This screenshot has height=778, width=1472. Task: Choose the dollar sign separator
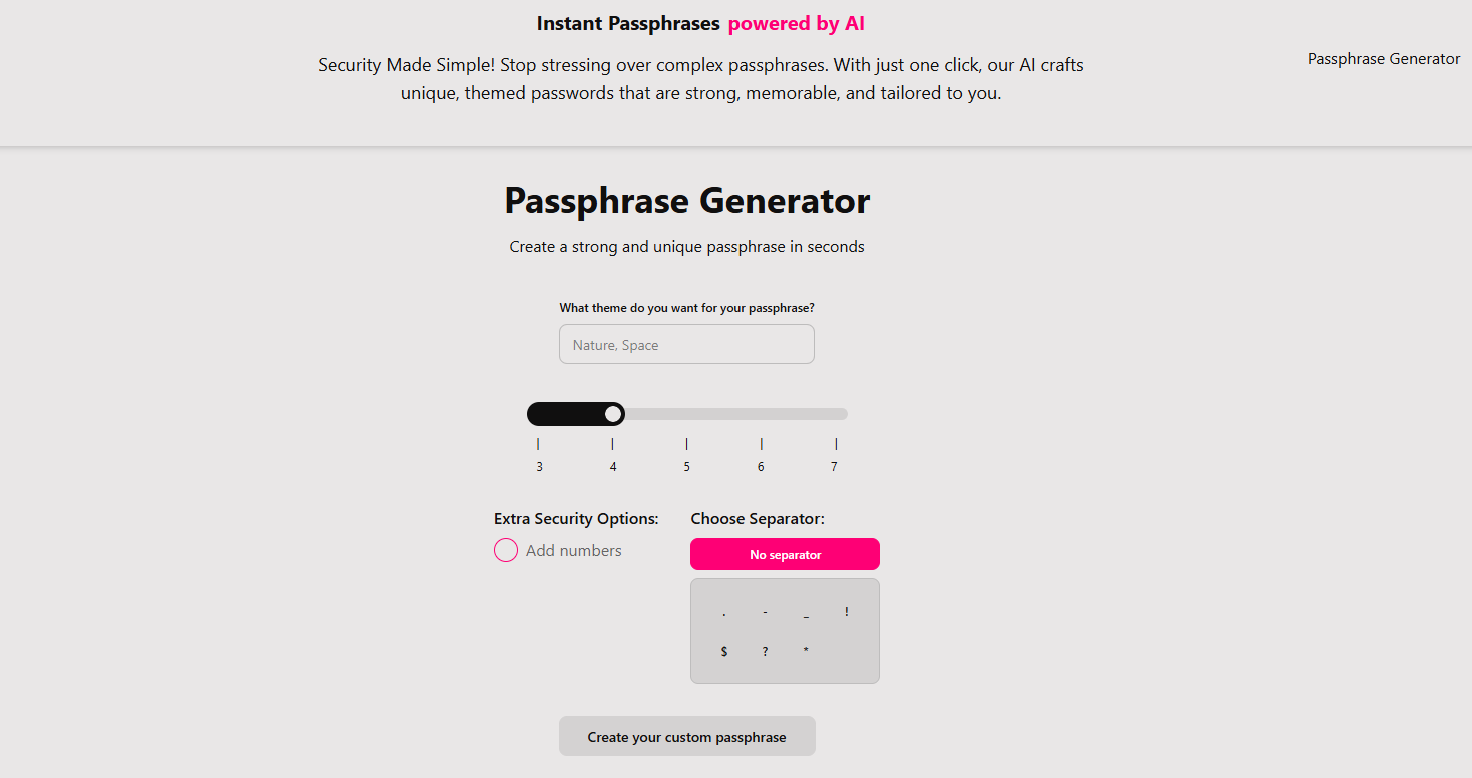723,652
